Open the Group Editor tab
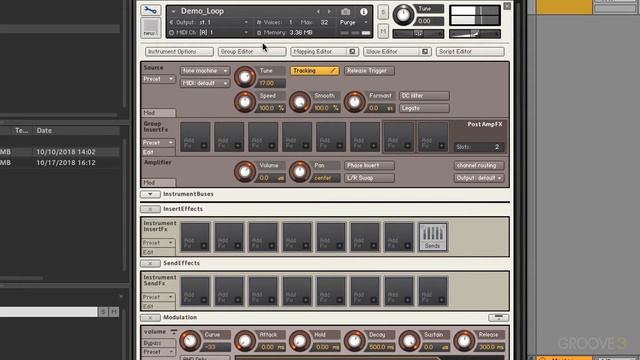 point(251,51)
